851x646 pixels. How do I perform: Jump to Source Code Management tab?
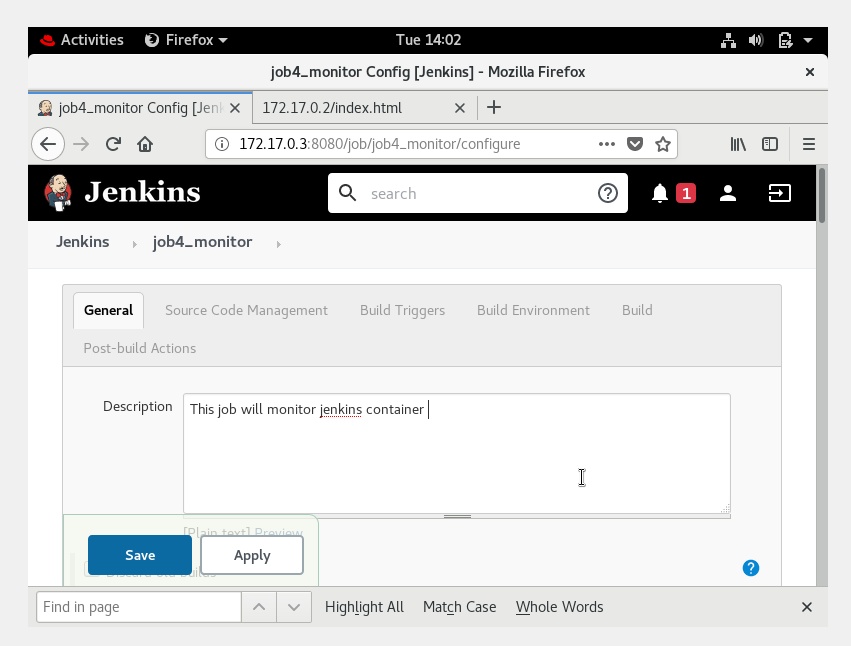[x=246, y=311]
